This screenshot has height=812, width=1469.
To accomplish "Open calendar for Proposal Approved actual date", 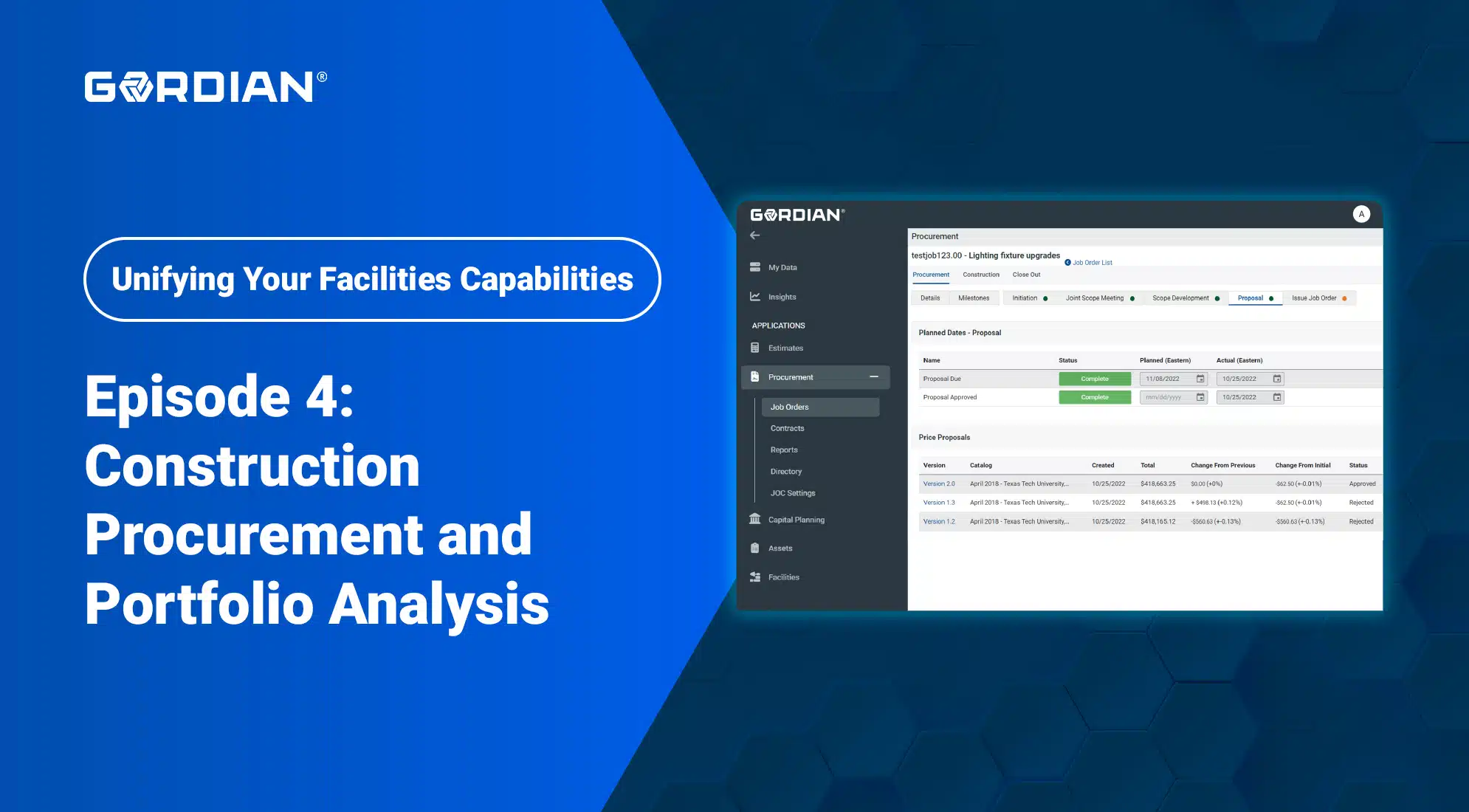I will click(x=1277, y=397).
